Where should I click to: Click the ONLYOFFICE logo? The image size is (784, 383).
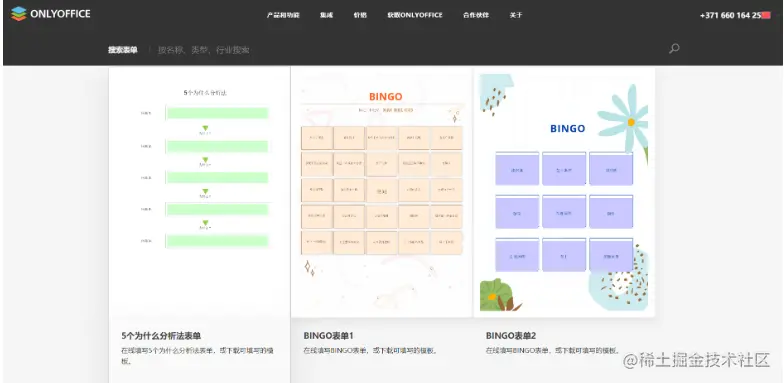point(50,14)
